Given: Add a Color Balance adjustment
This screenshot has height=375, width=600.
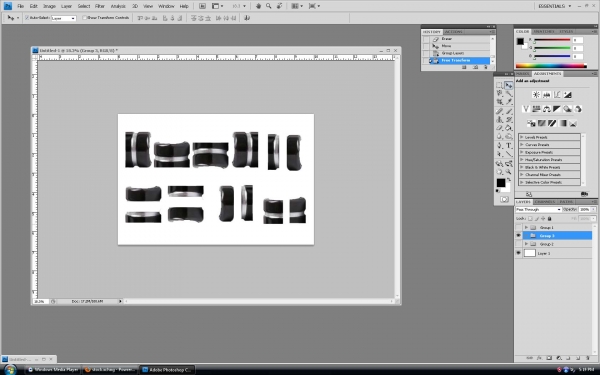Looking at the screenshot, I should (546, 109).
